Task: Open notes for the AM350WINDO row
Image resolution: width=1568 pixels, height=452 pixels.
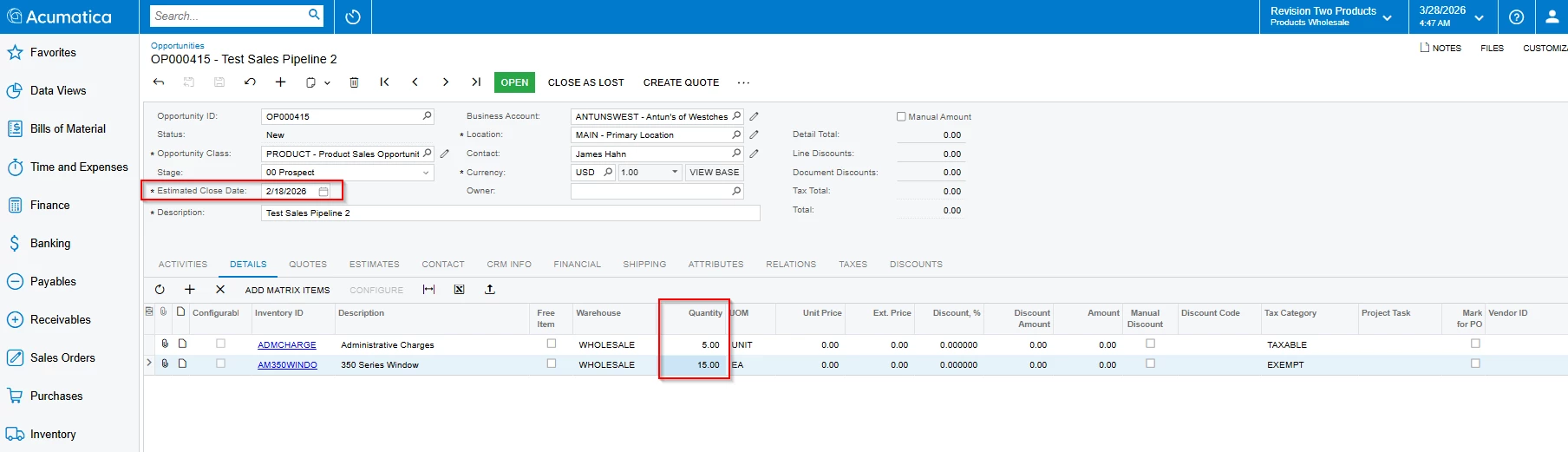Action: pyautogui.click(x=182, y=364)
